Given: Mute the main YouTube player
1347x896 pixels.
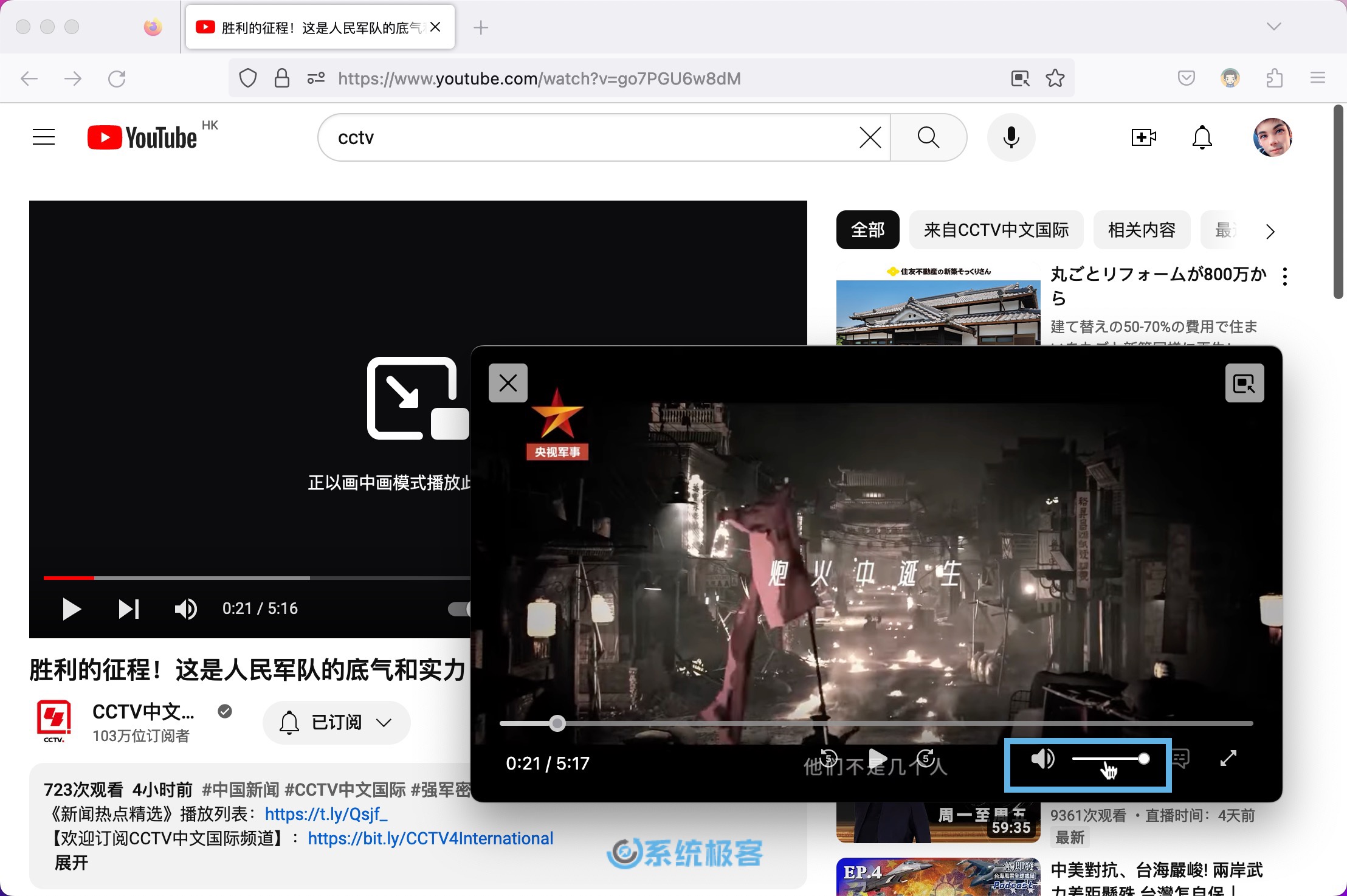Looking at the screenshot, I should click(185, 609).
